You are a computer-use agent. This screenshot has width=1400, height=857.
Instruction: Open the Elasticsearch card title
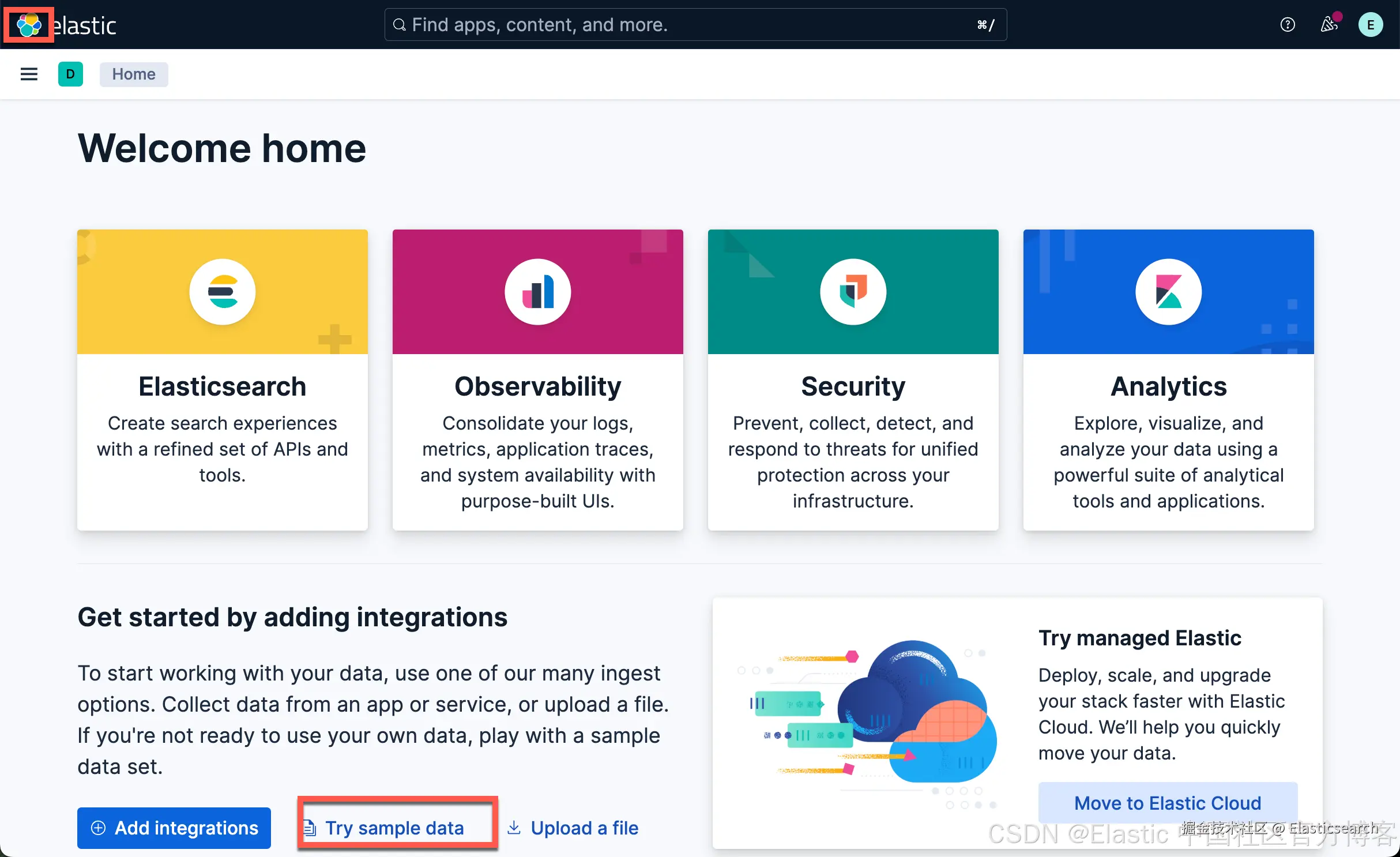point(223,386)
